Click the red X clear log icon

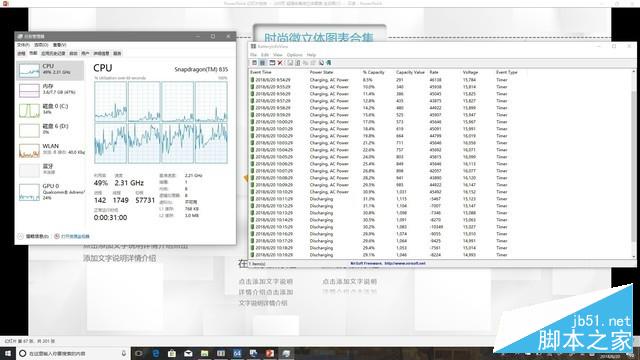(280, 63)
